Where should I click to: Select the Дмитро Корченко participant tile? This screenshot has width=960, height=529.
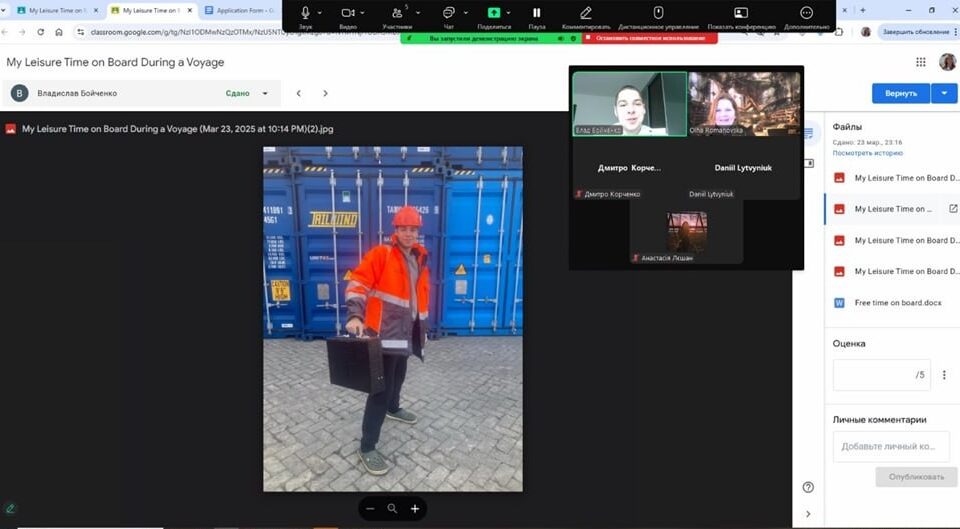629,169
